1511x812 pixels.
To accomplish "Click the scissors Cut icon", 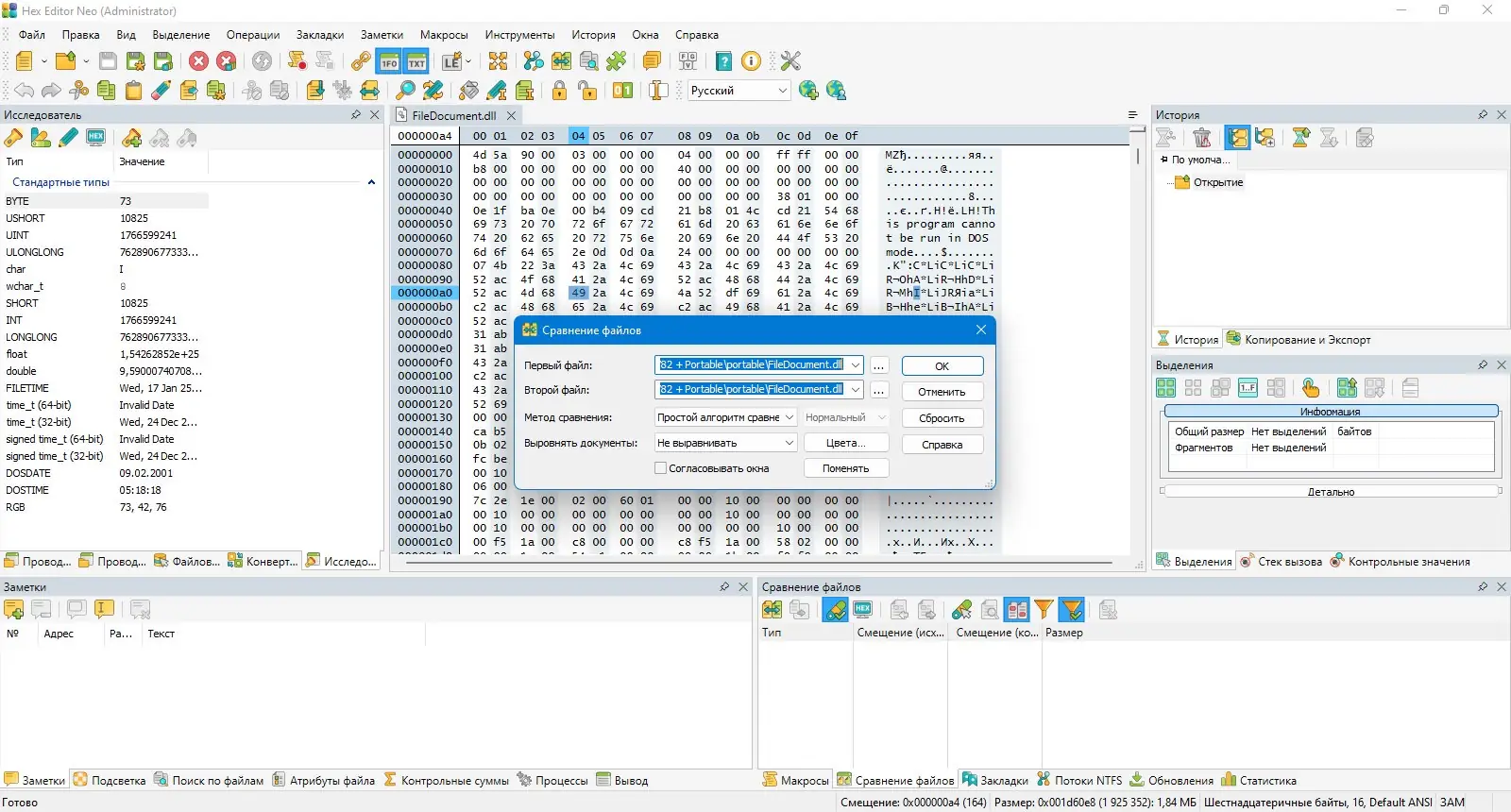I will (79, 90).
